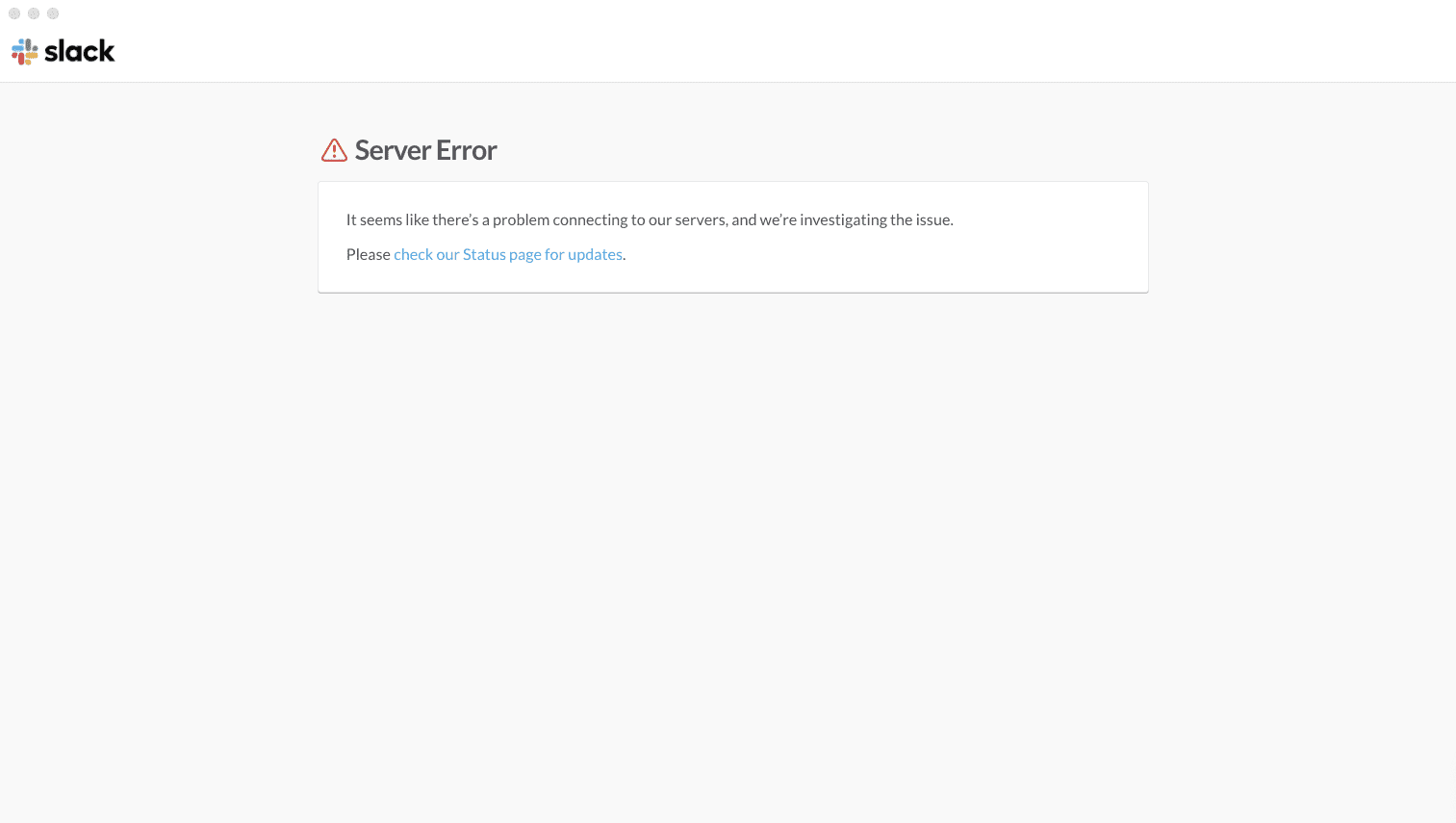Click the red warning triangle icon
This screenshot has width=1456, height=823.
tap(334, 150)
